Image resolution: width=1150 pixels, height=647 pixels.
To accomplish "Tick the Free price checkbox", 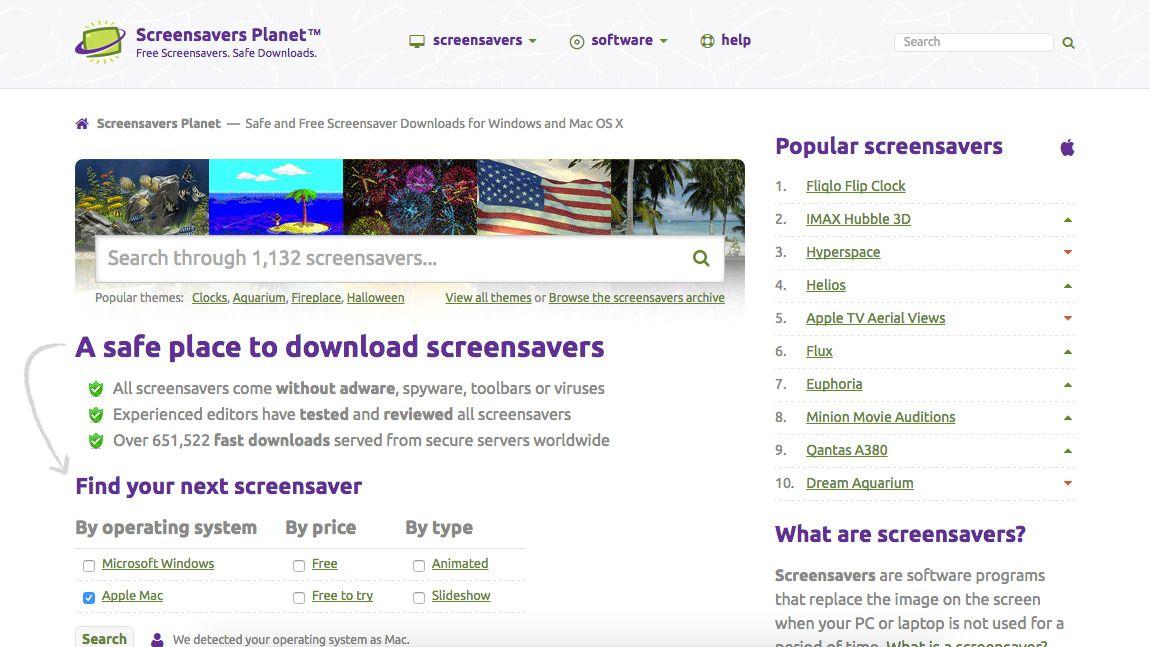I will click(x=299, y=566).
